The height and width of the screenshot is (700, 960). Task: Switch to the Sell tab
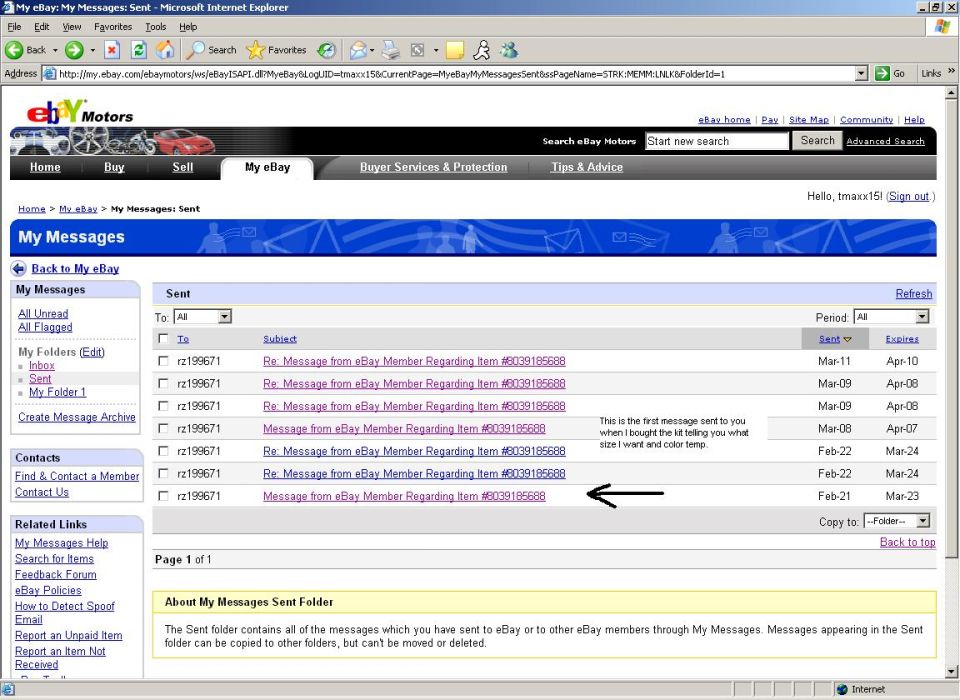(x=182, y=167)
